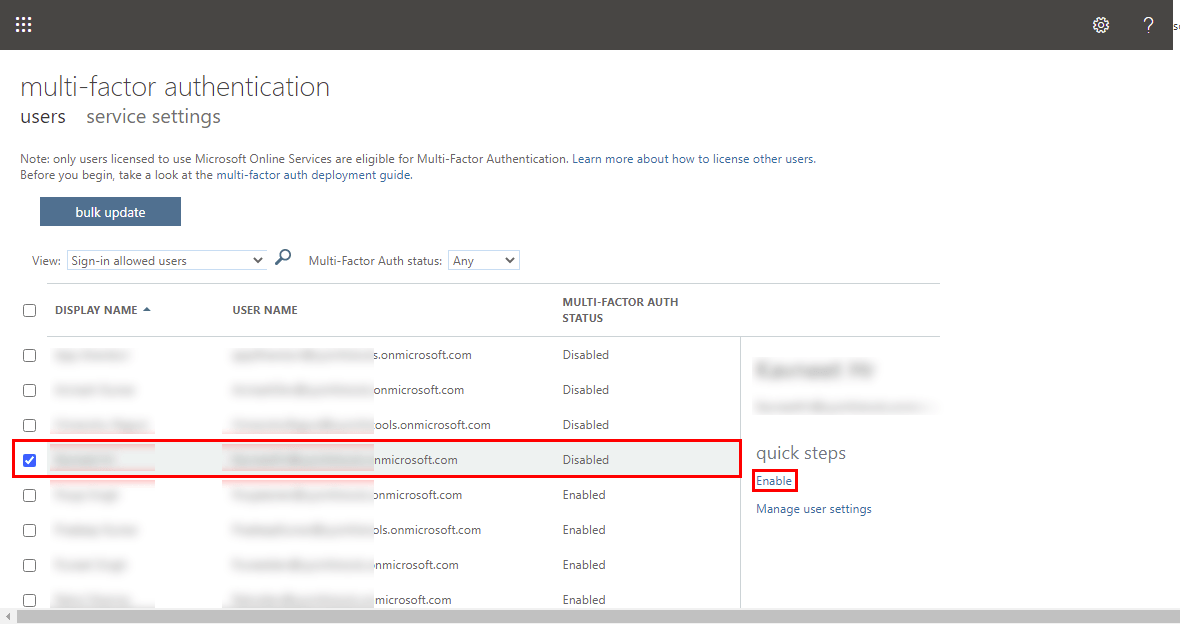Uncheck the selected user row checkbox
This screenshot has height=624, width=1180.
(x=29, y=460)
